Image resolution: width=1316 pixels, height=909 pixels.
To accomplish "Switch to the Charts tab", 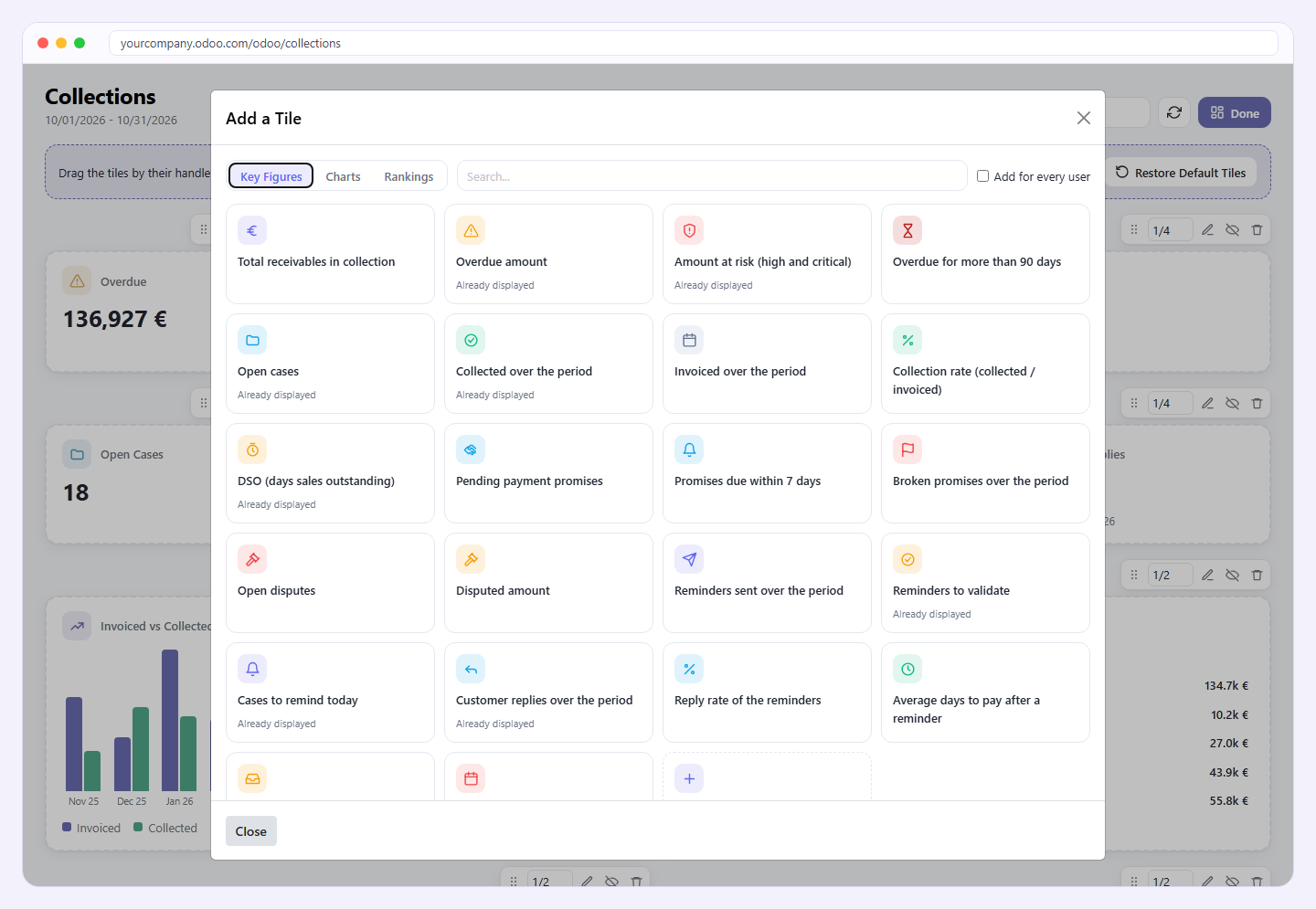I will (343, 176).
